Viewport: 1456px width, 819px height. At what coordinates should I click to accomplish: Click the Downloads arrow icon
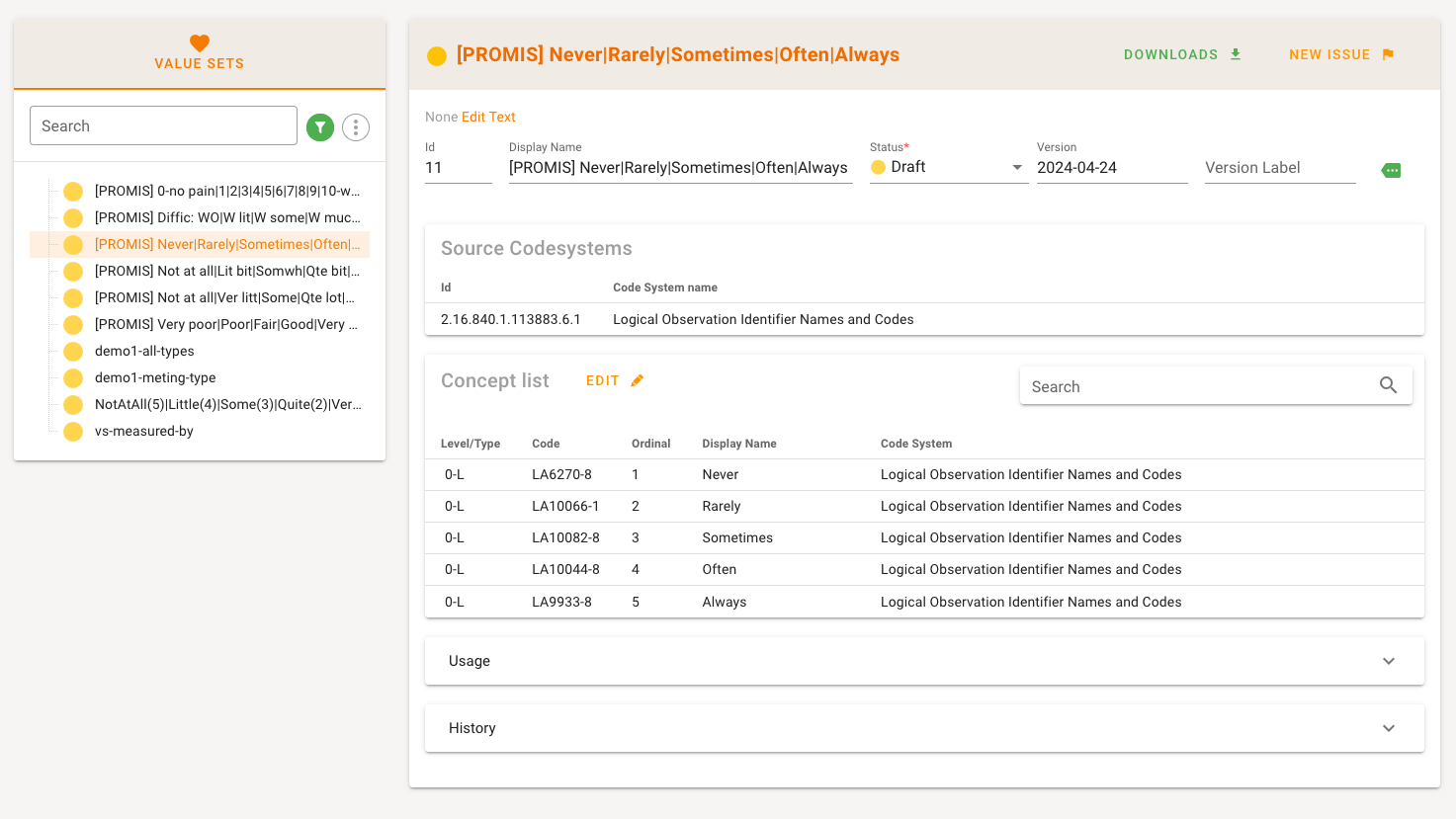(1236, 54)
